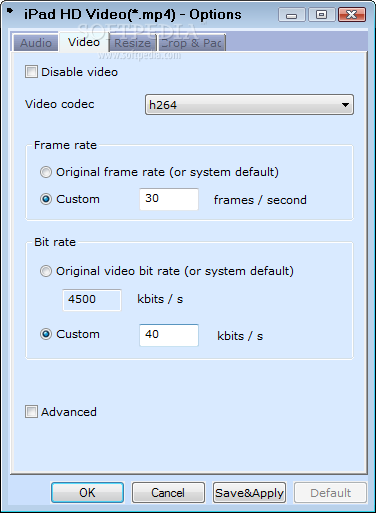Minimize the Options window
The width and height of the screenshot is (376, 513).
click(x=291, y=15)
